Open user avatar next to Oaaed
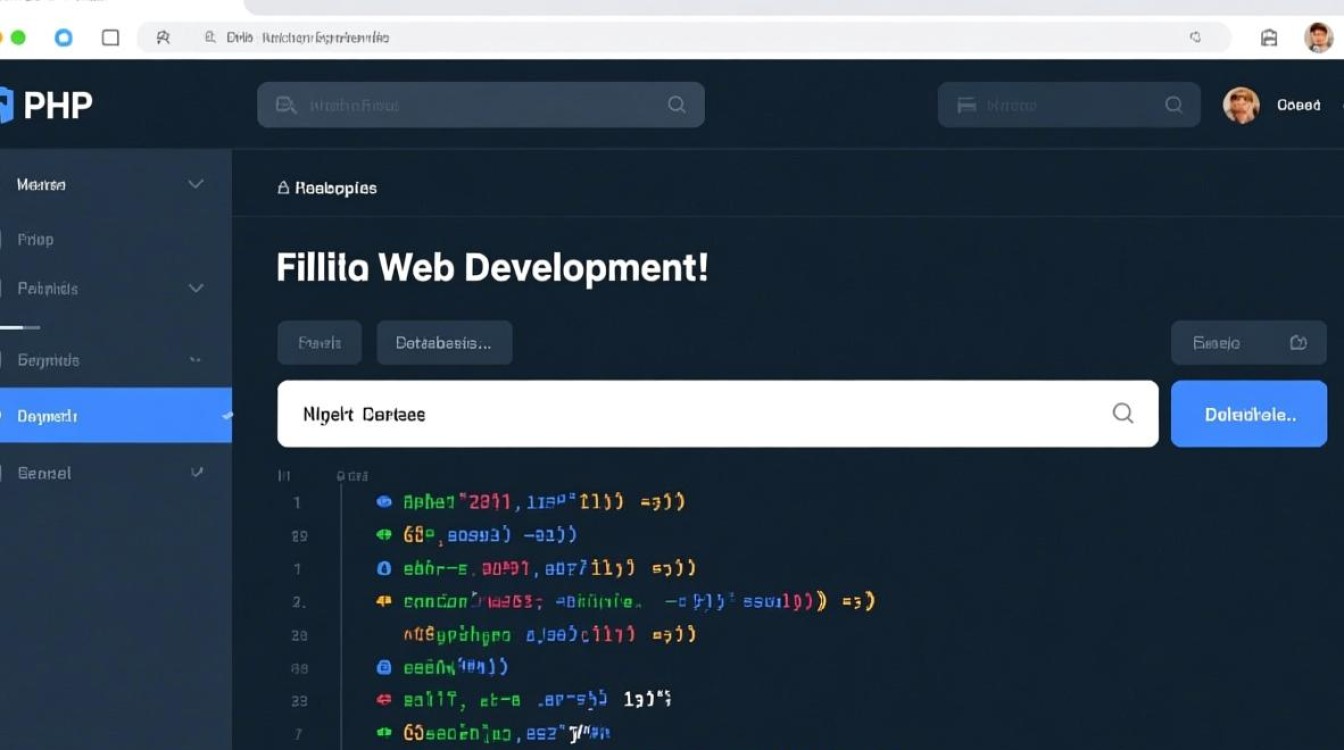 tap(1241, 105)
